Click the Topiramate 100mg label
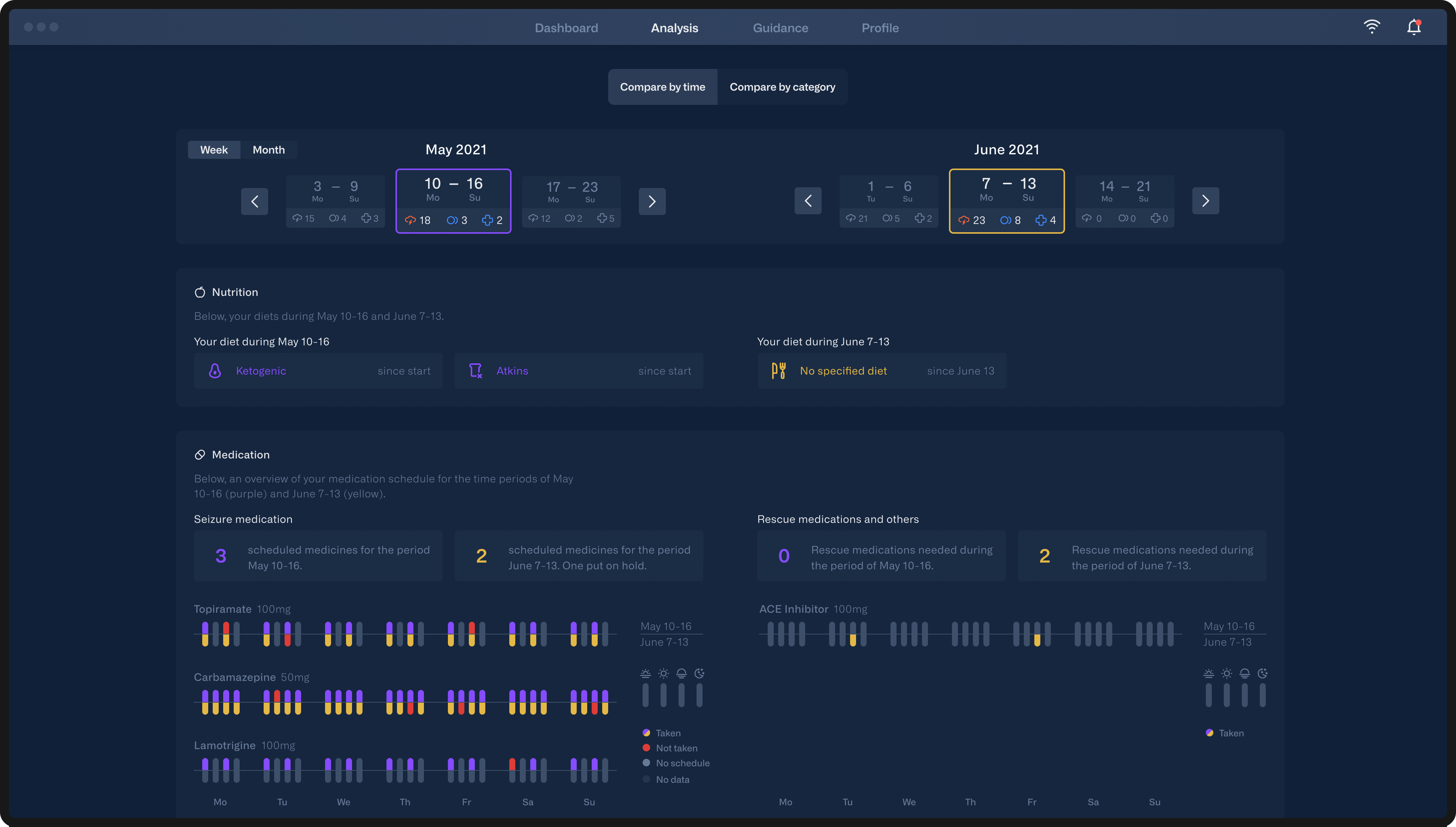This screenshot has width=1456, height=827. 242,609
